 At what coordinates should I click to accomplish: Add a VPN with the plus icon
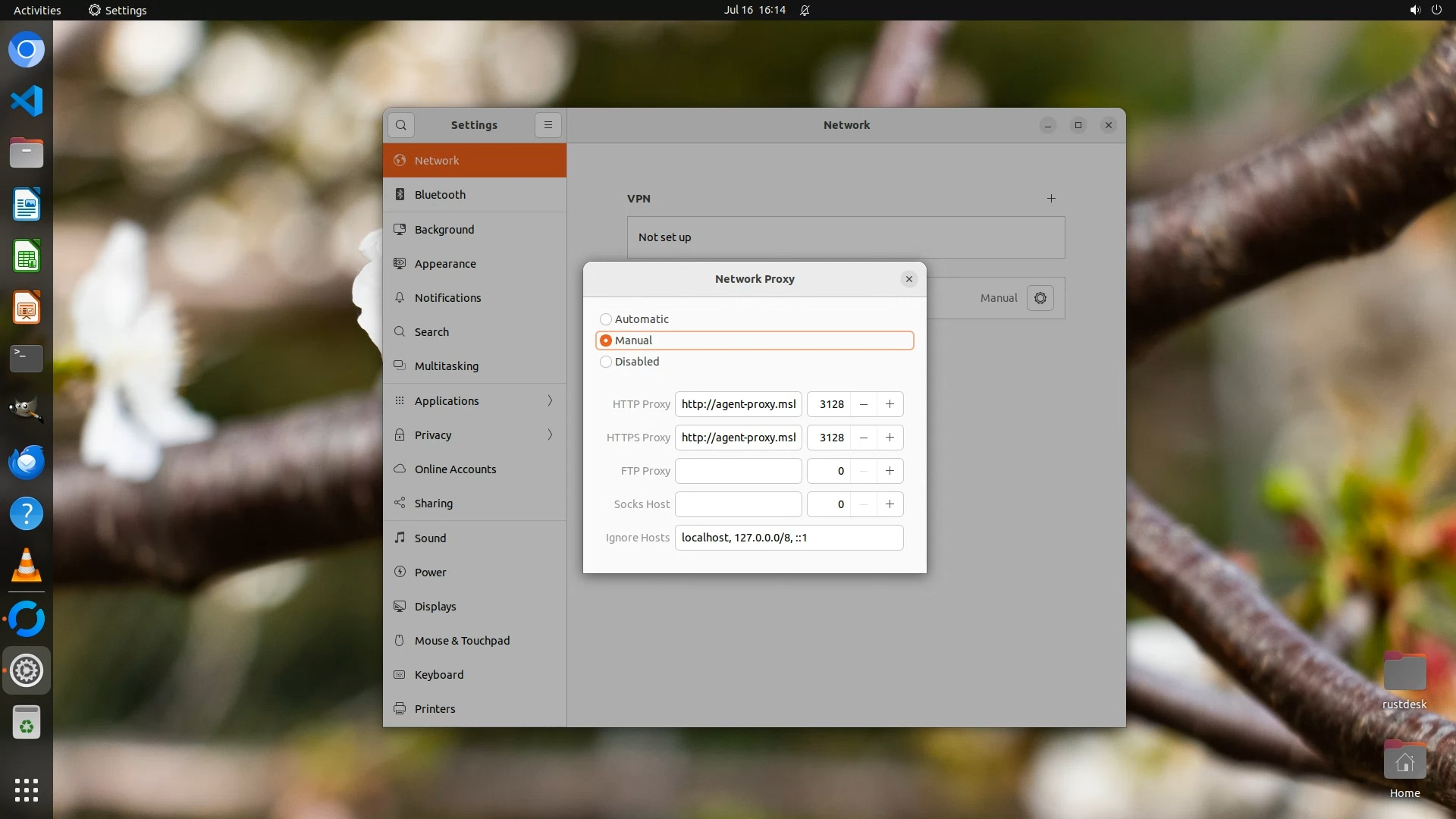(x=1051, y=199)
